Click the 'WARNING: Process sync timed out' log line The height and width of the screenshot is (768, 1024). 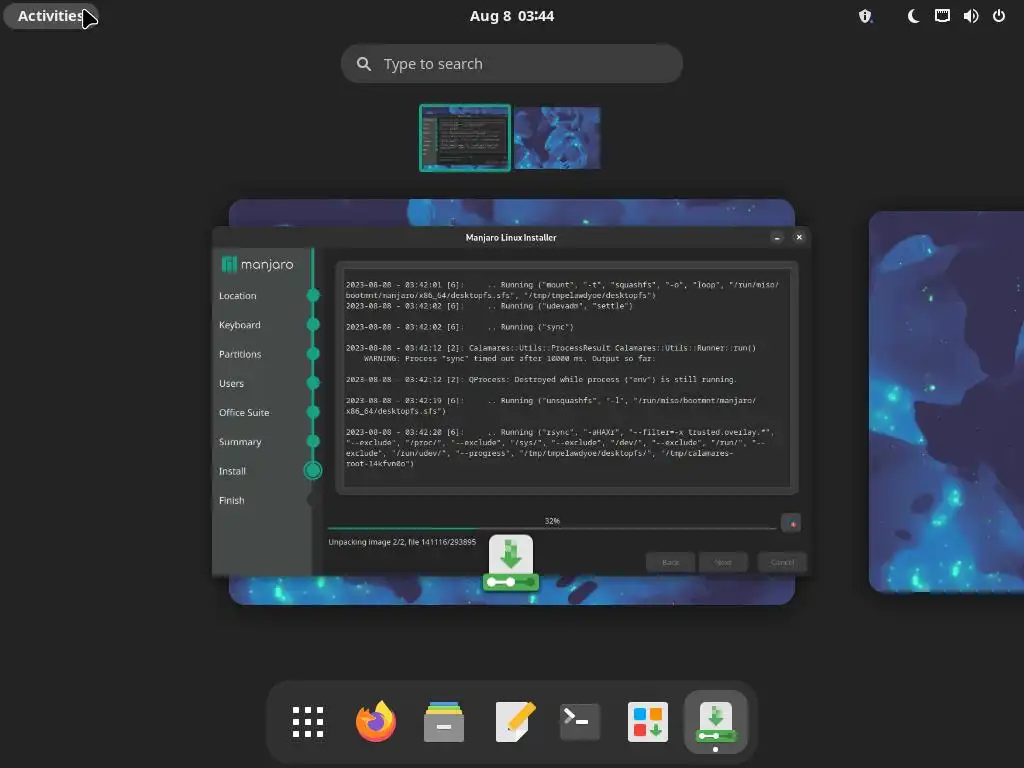point(509,359)
